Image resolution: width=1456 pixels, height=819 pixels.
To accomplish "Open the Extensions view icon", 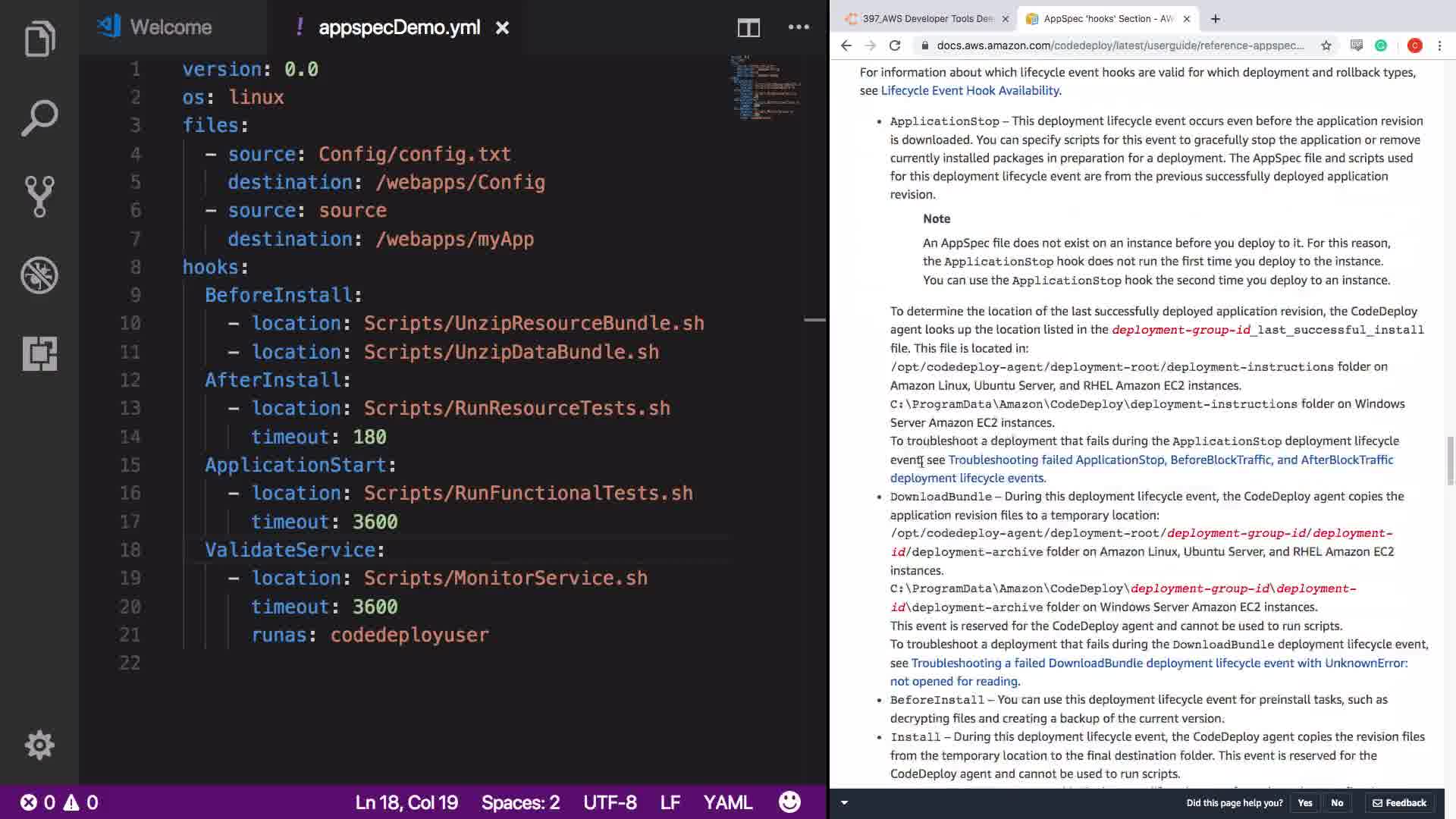I will [39, 353].
